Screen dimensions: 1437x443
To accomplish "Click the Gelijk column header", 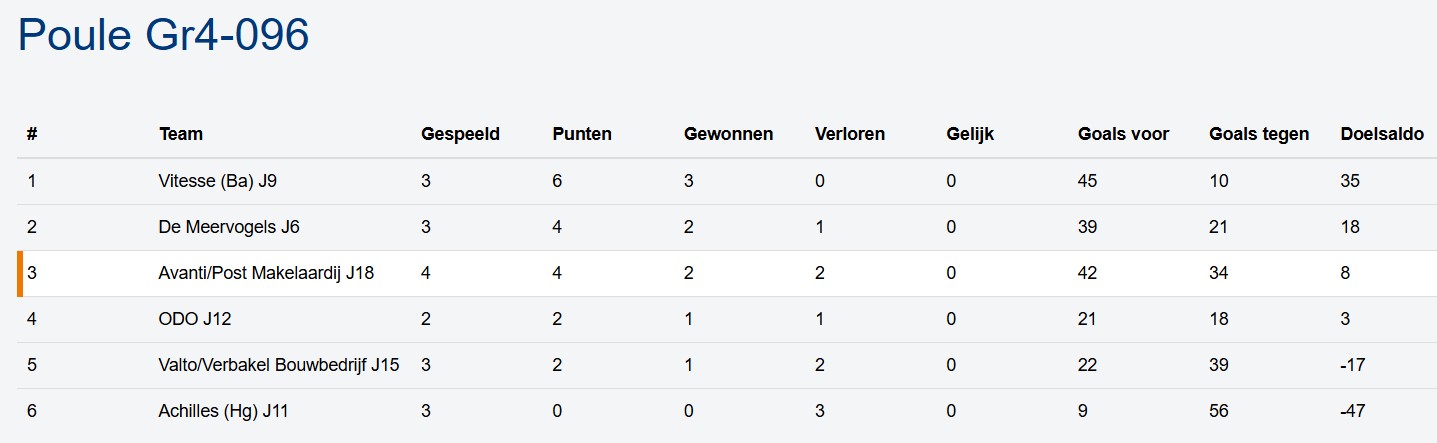I will 970,134.
